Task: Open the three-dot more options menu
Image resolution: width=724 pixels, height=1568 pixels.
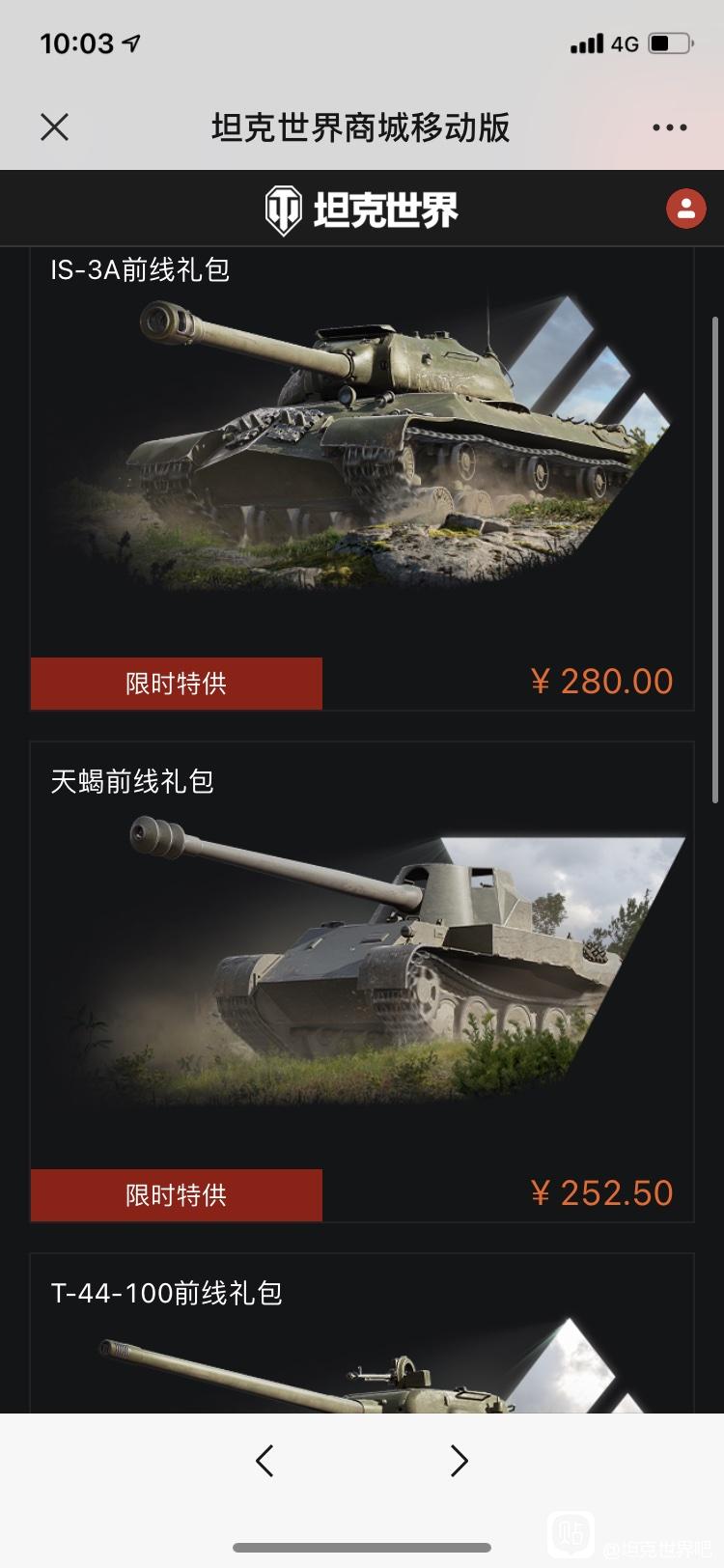Action: point(669,127)
